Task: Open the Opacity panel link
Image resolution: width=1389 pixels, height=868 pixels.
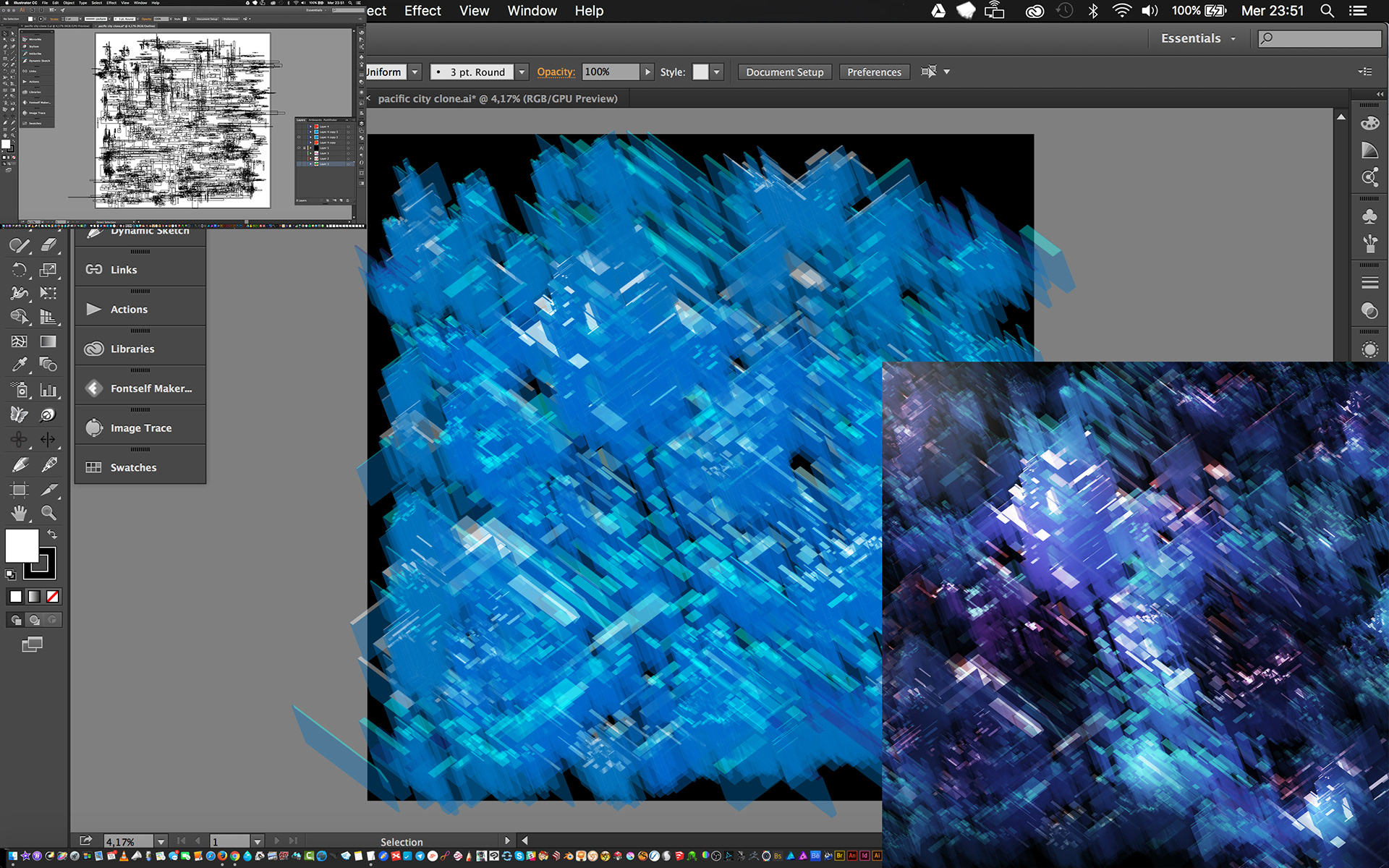Action: 556,72
